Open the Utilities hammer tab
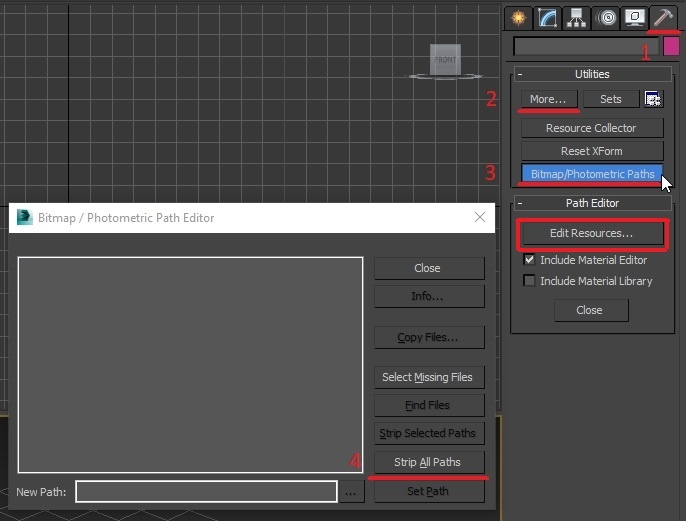Screen dimensions: 686x521 pos(663,18)
